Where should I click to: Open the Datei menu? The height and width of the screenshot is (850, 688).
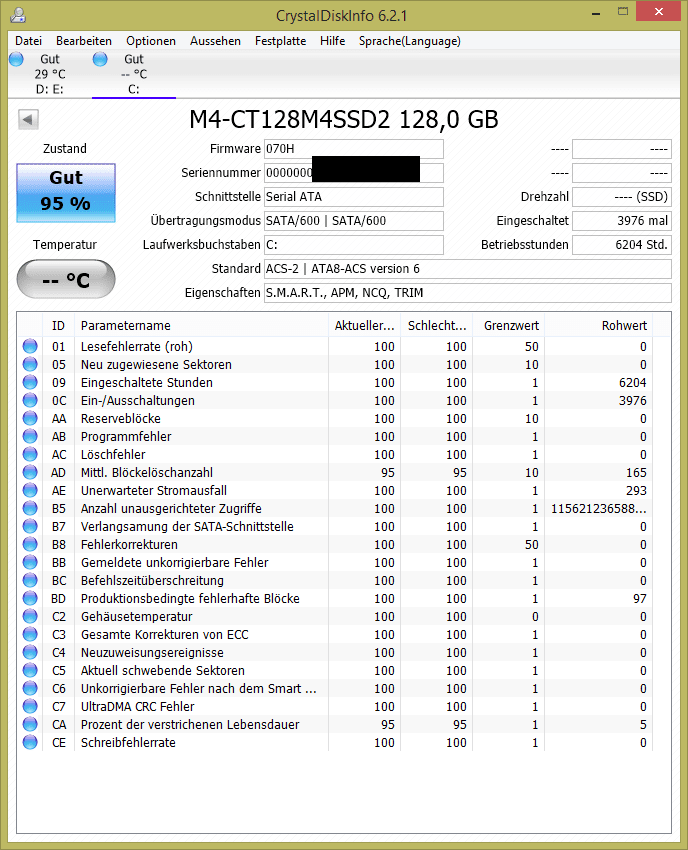click(x=28, y=41)
